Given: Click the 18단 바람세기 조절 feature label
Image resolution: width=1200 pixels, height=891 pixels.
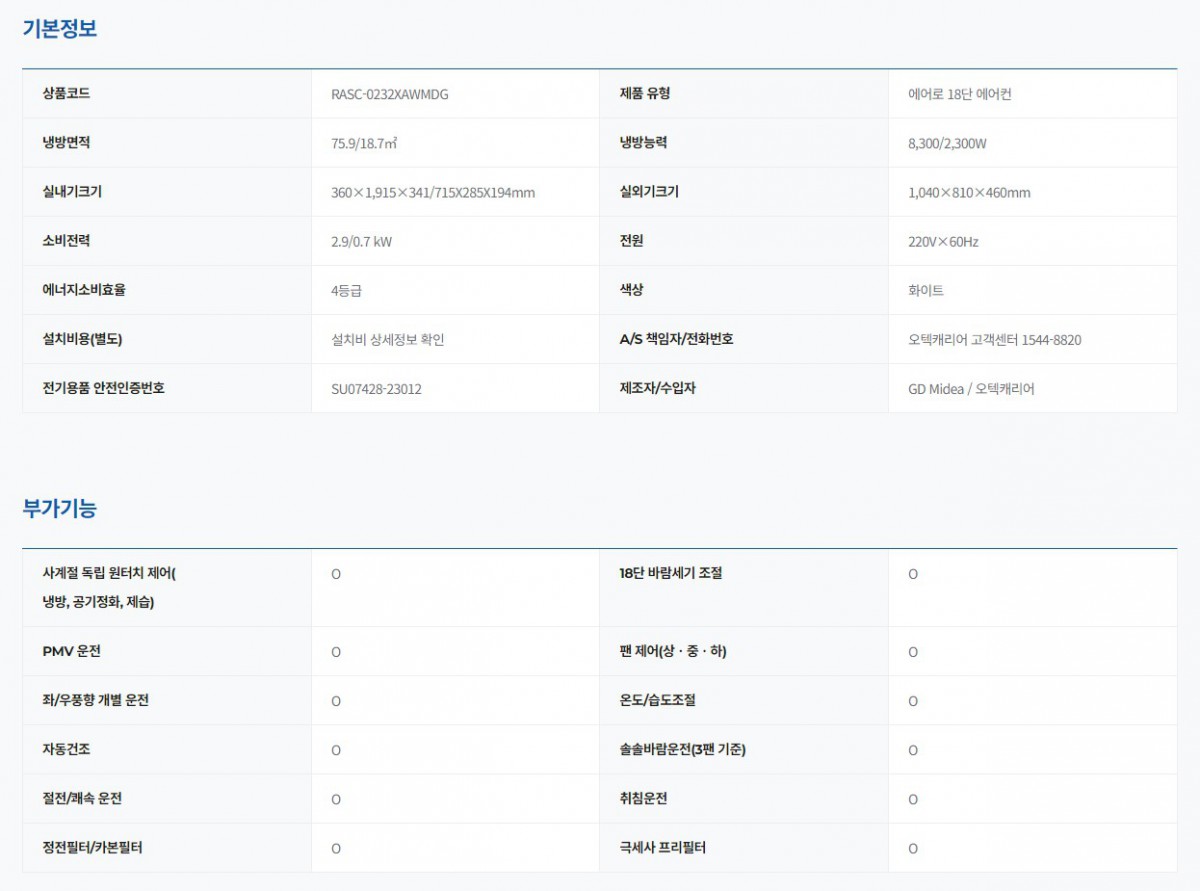Looking at the screenshot, I should click(x=670, y=573).
